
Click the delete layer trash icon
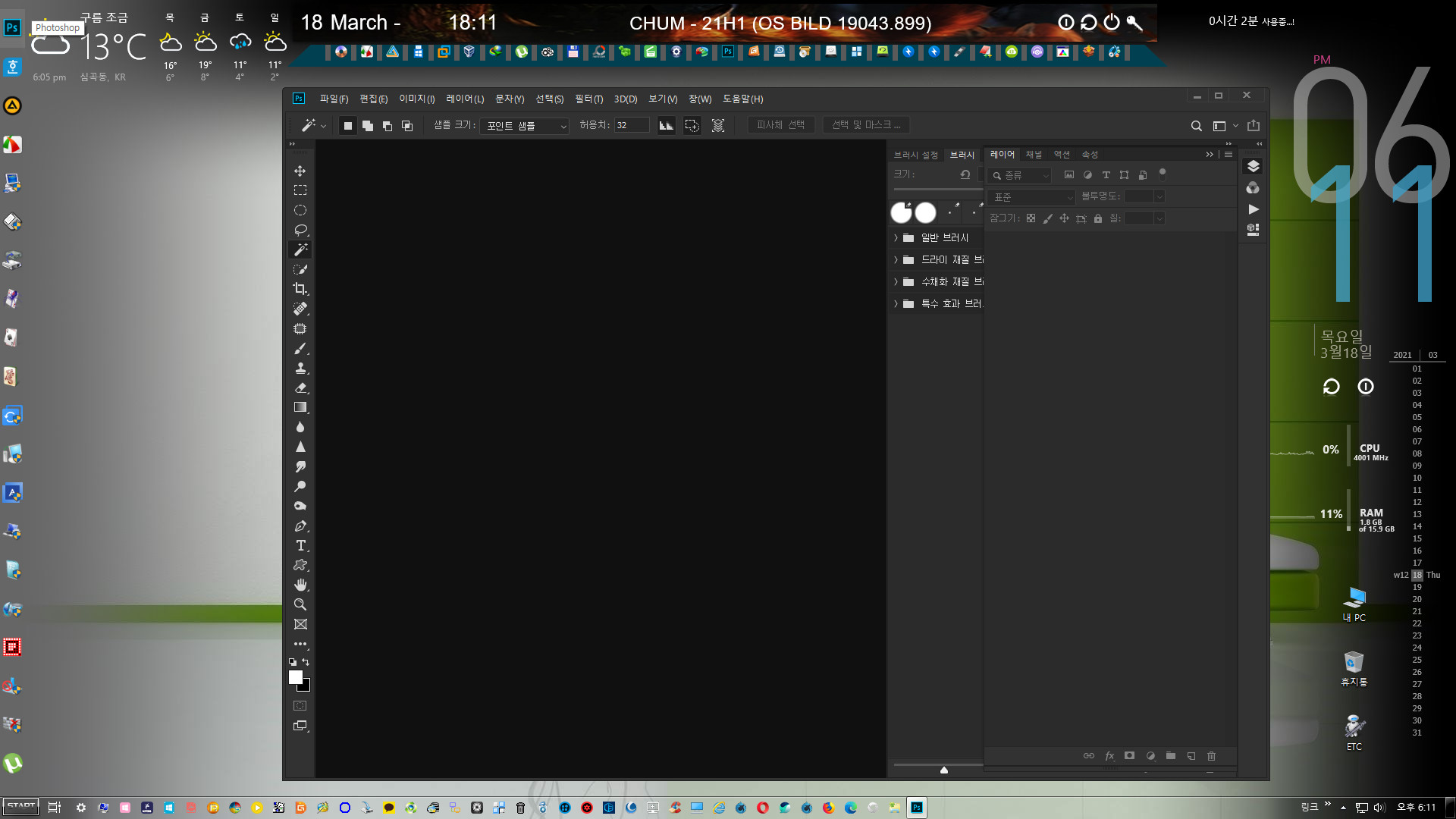1211,756
